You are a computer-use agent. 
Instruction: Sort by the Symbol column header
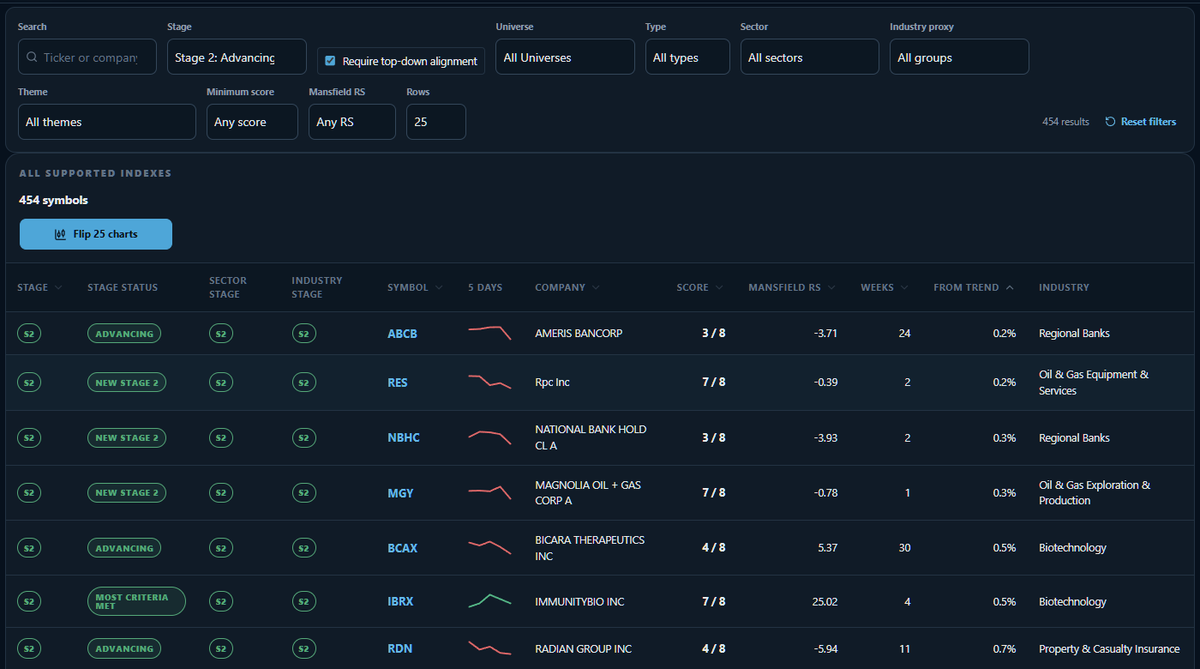pos(414,287)
